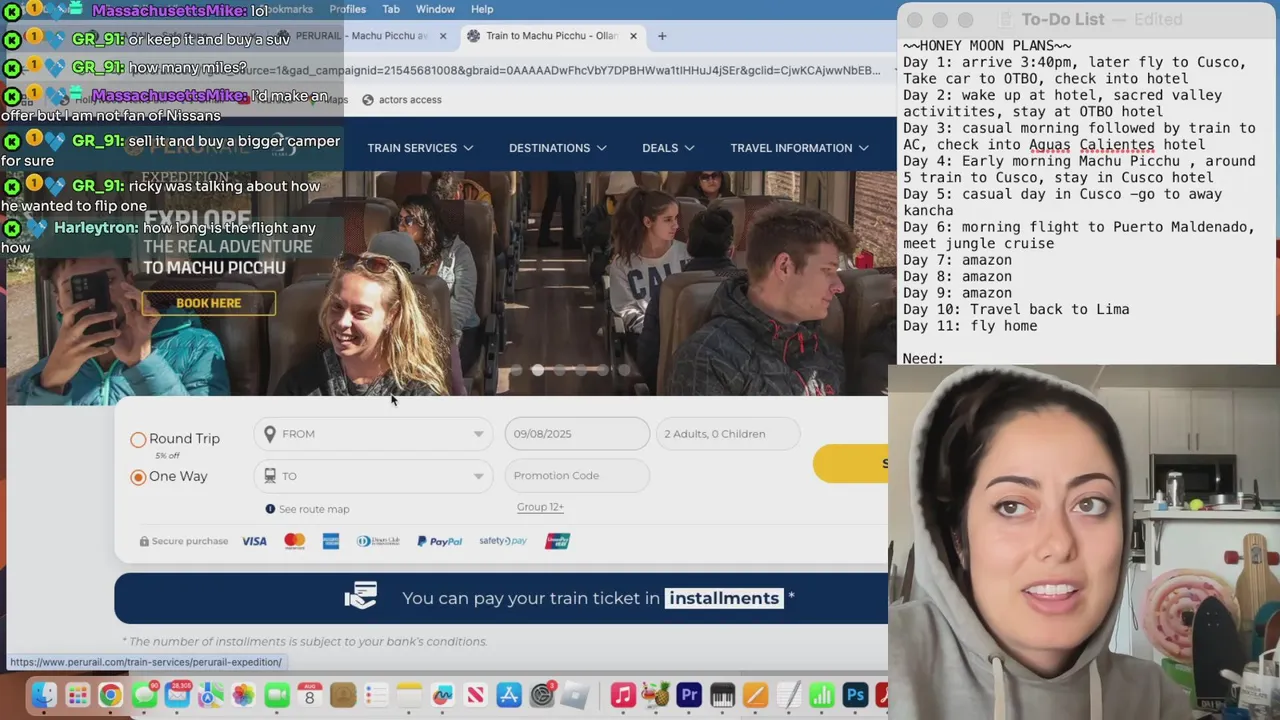The height and width of the screenshot is (720, 1280).
Task: Open Numbers from the dock
Action: coord(821,695)
